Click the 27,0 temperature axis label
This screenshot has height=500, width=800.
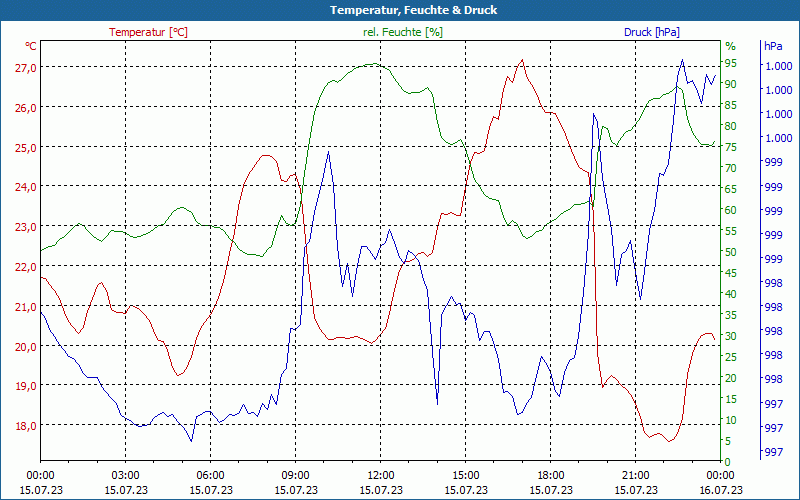(x=26, y=67)
